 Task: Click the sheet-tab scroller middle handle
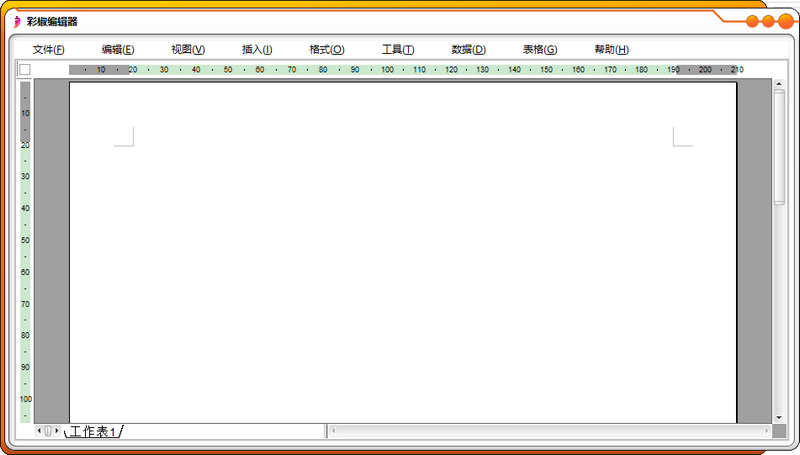click(x=48, y=431)
